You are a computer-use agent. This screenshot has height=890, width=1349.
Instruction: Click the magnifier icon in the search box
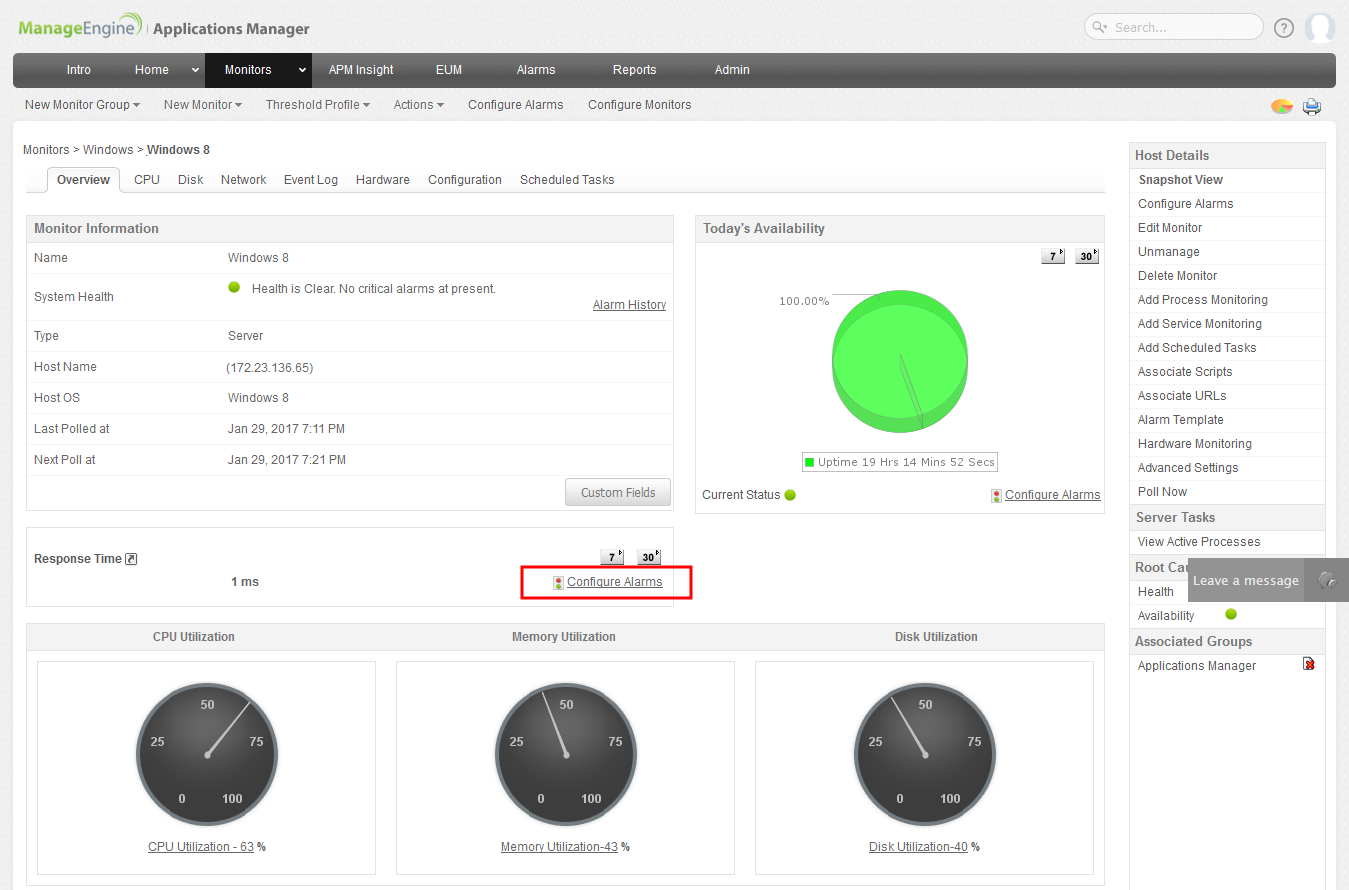point(1100,28)
